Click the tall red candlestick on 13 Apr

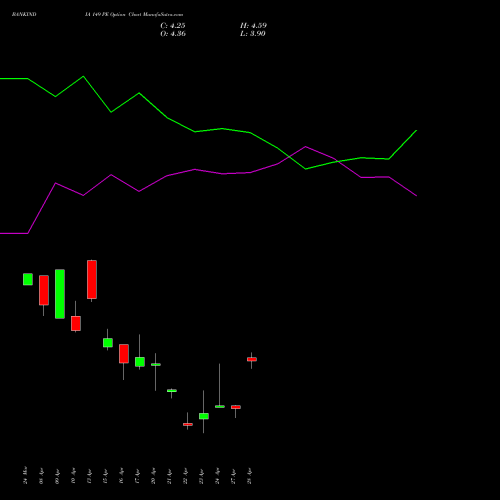(92, 279)
